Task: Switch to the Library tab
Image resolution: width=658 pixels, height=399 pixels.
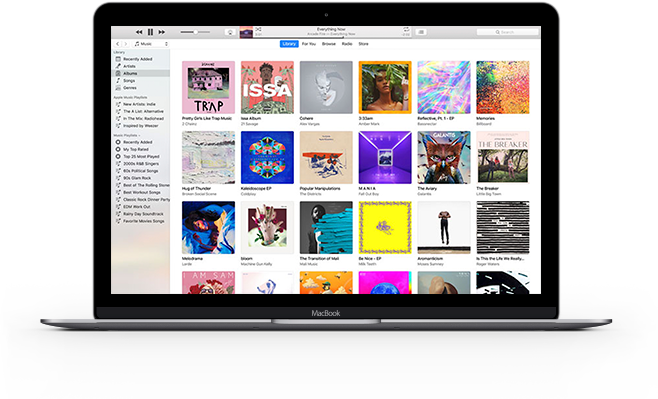Action: [289, 44]
